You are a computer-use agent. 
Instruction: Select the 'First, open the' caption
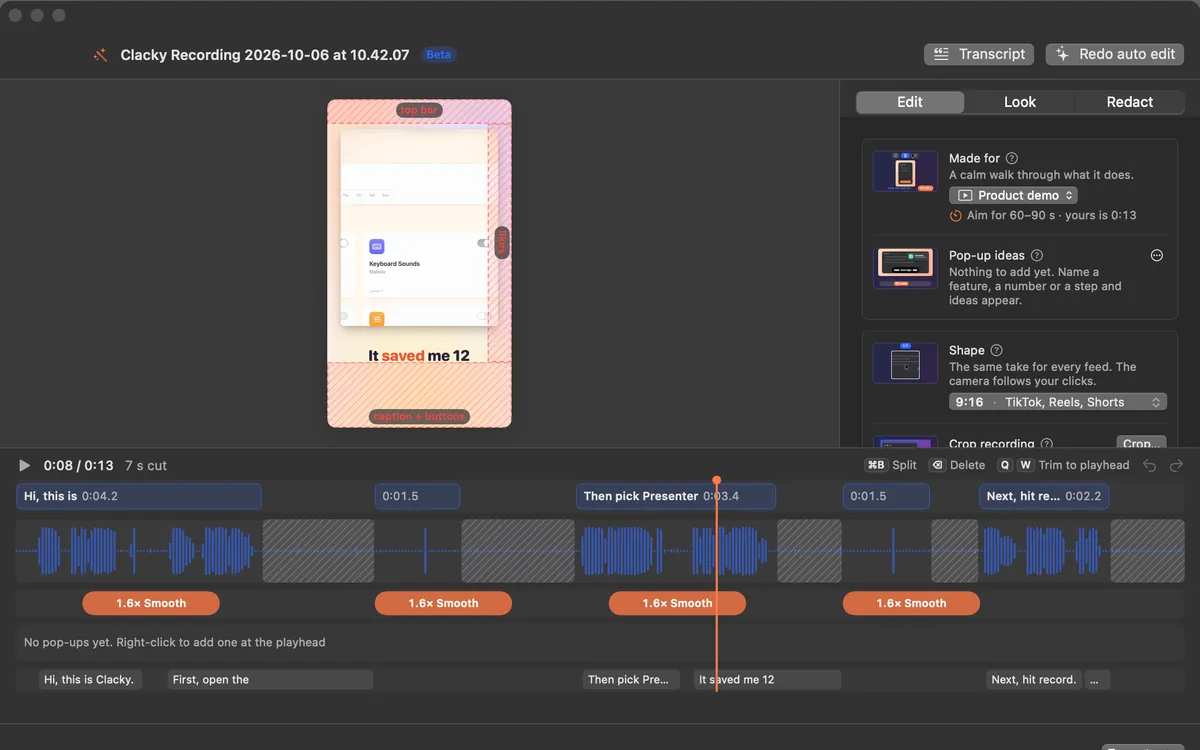(270, 680)
